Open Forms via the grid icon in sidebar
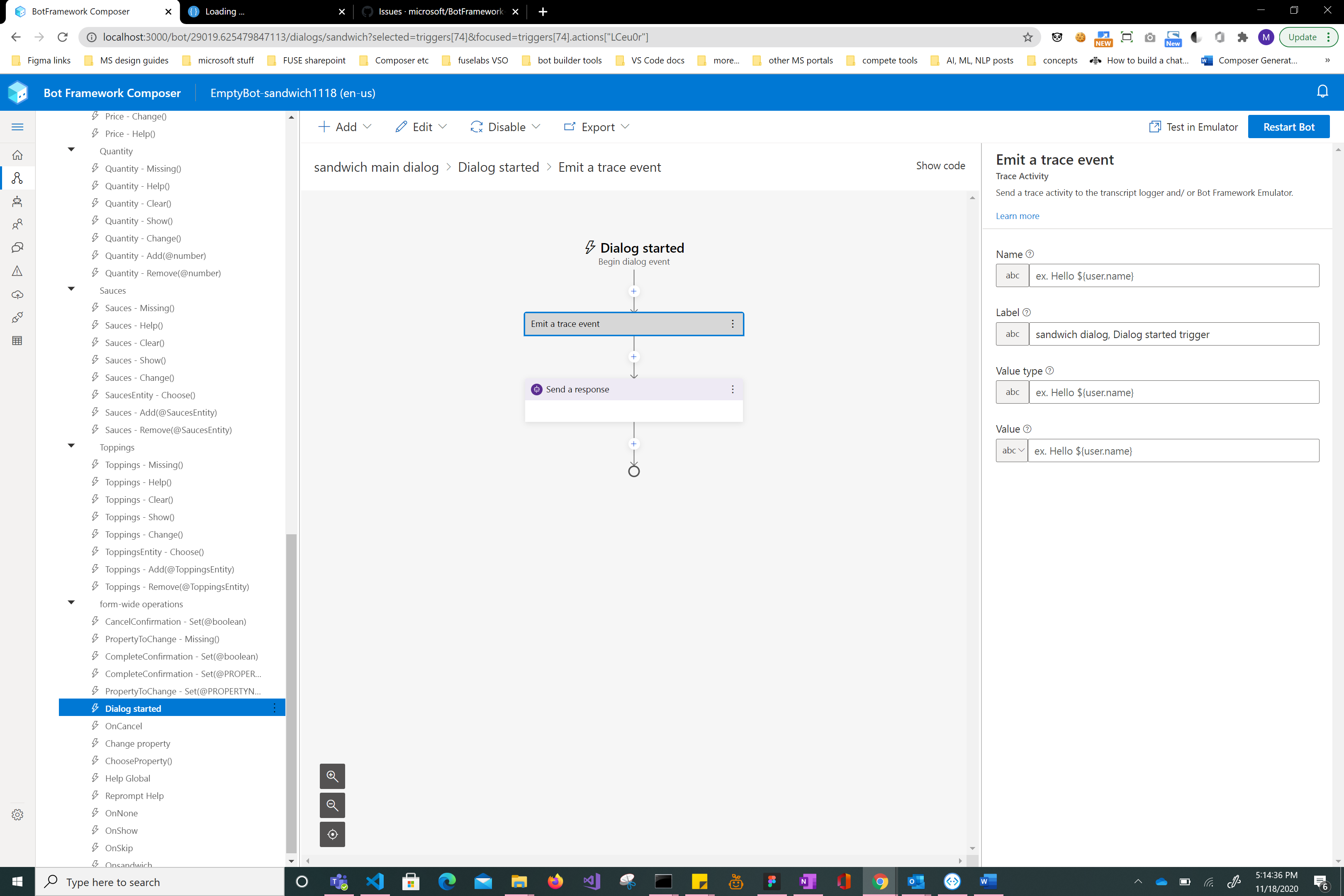 18,340
